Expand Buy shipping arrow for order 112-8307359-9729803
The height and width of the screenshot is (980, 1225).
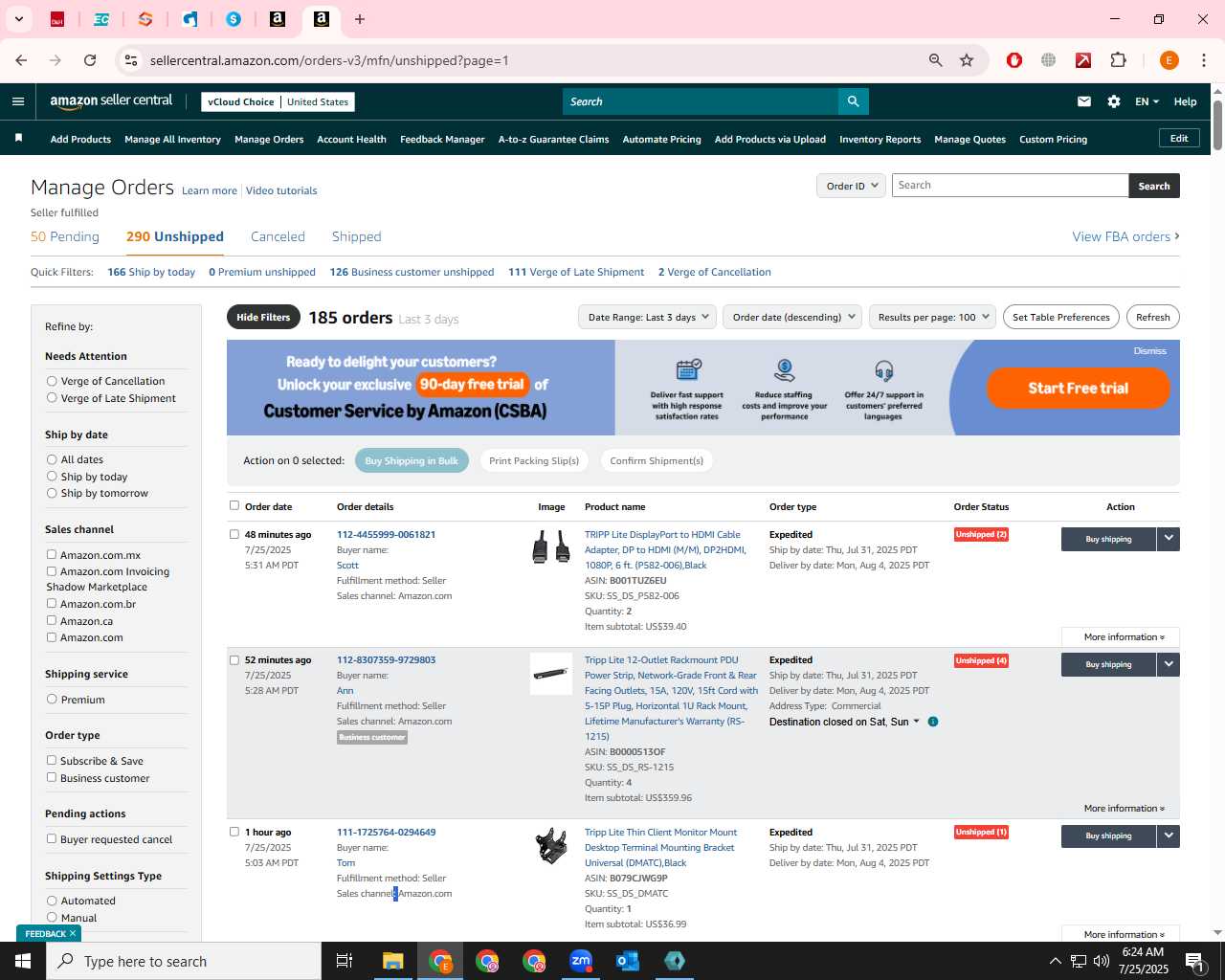coord(1169,664)
